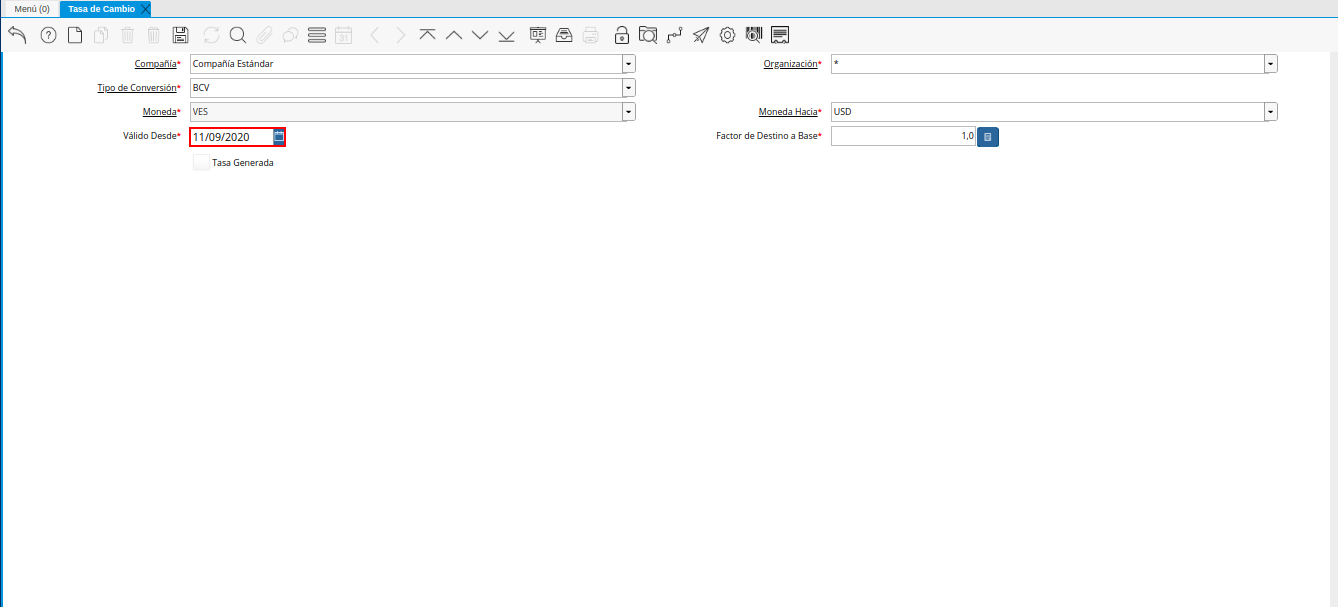Click the BCV conversion type field
Screen dimensions: 1338x607
pyautogui.click(x=406, y=88)
